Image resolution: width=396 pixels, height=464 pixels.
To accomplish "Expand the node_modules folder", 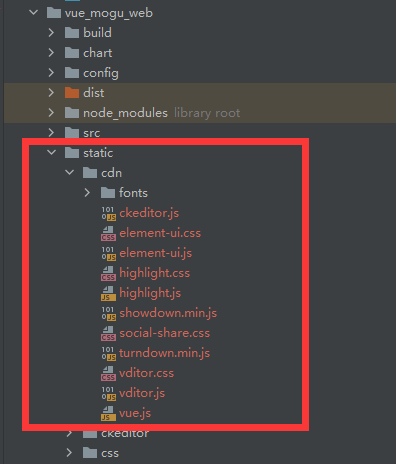I will coord(51,113).
